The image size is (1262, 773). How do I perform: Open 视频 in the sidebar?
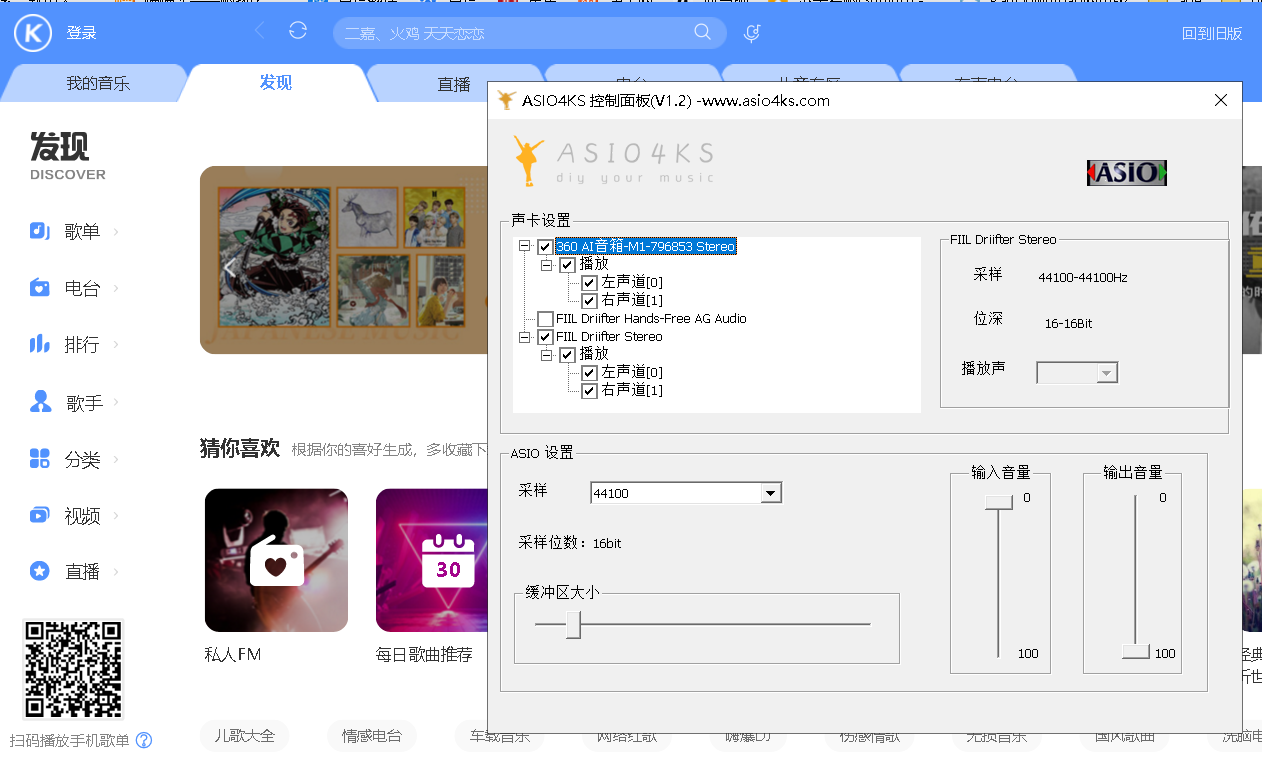click(x=82, y=516)
